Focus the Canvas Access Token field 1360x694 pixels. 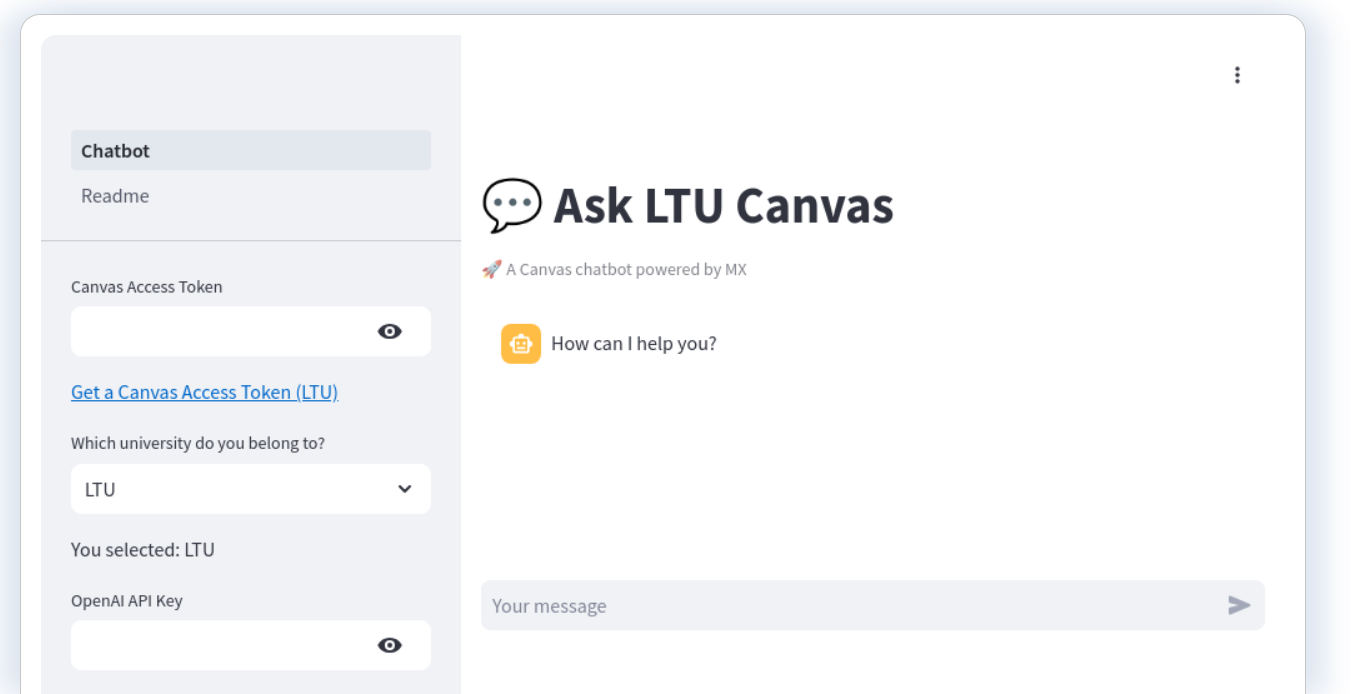220,332
